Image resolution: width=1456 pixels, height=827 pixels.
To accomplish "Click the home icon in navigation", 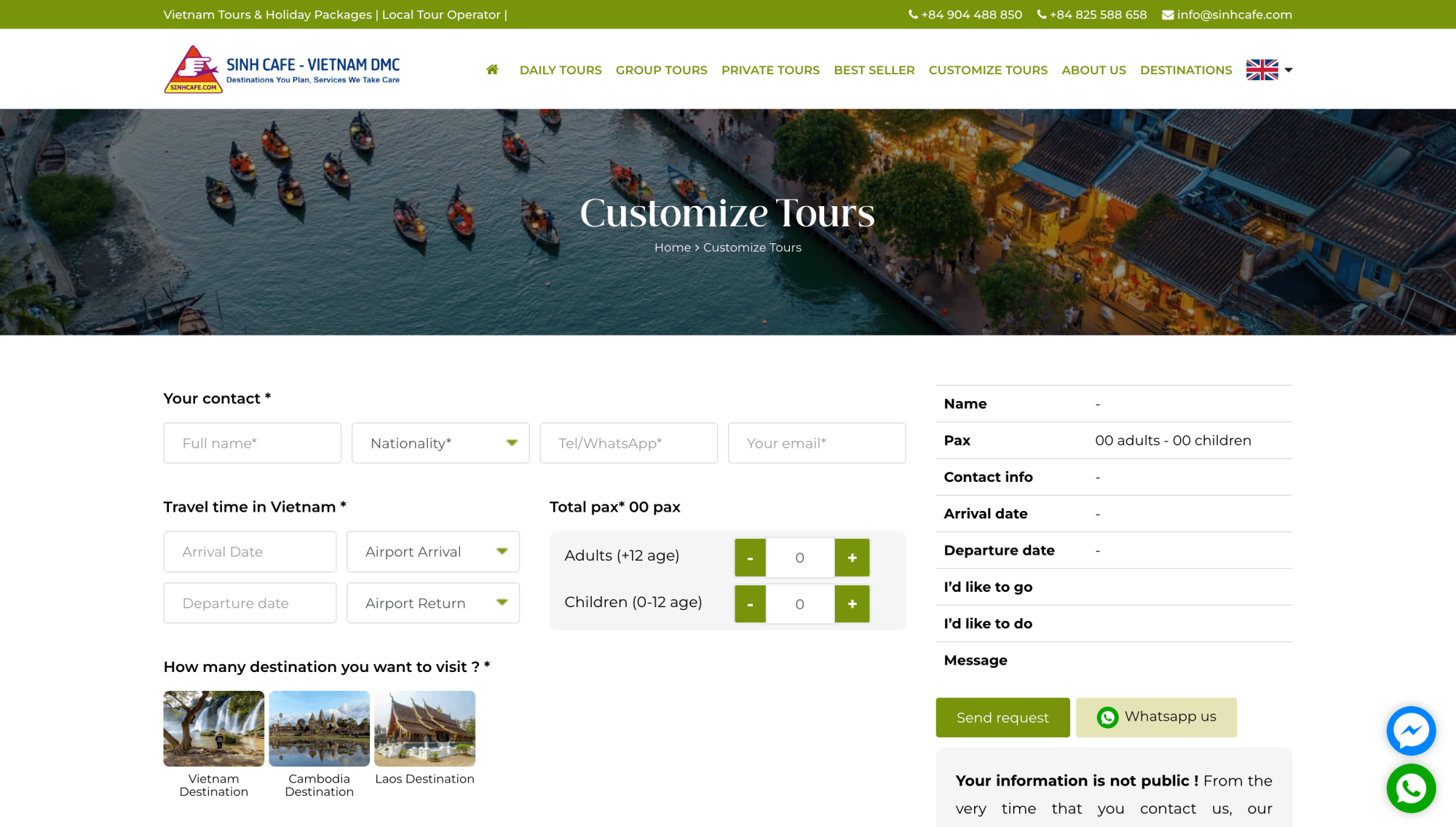I will [x=492, y=70].
